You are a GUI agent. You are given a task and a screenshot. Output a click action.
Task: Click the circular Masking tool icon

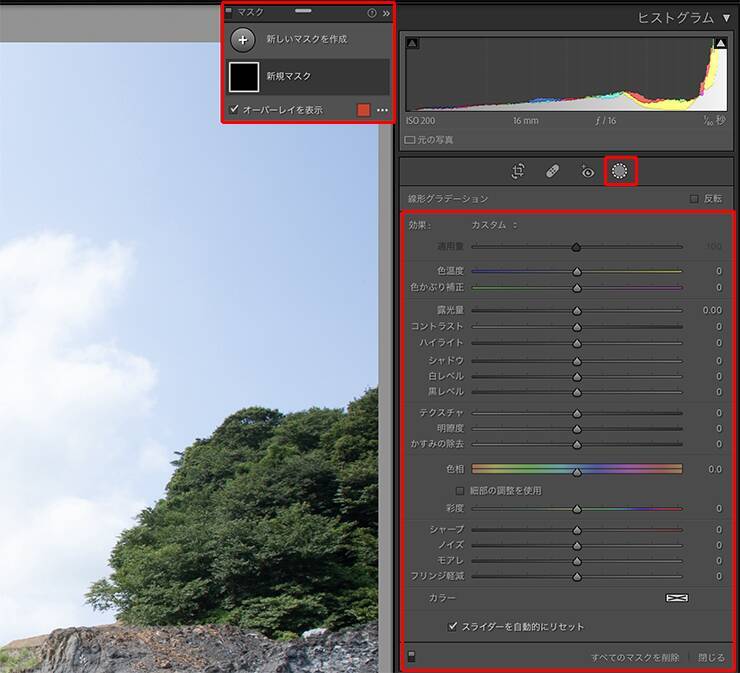(x=620, y=171)
